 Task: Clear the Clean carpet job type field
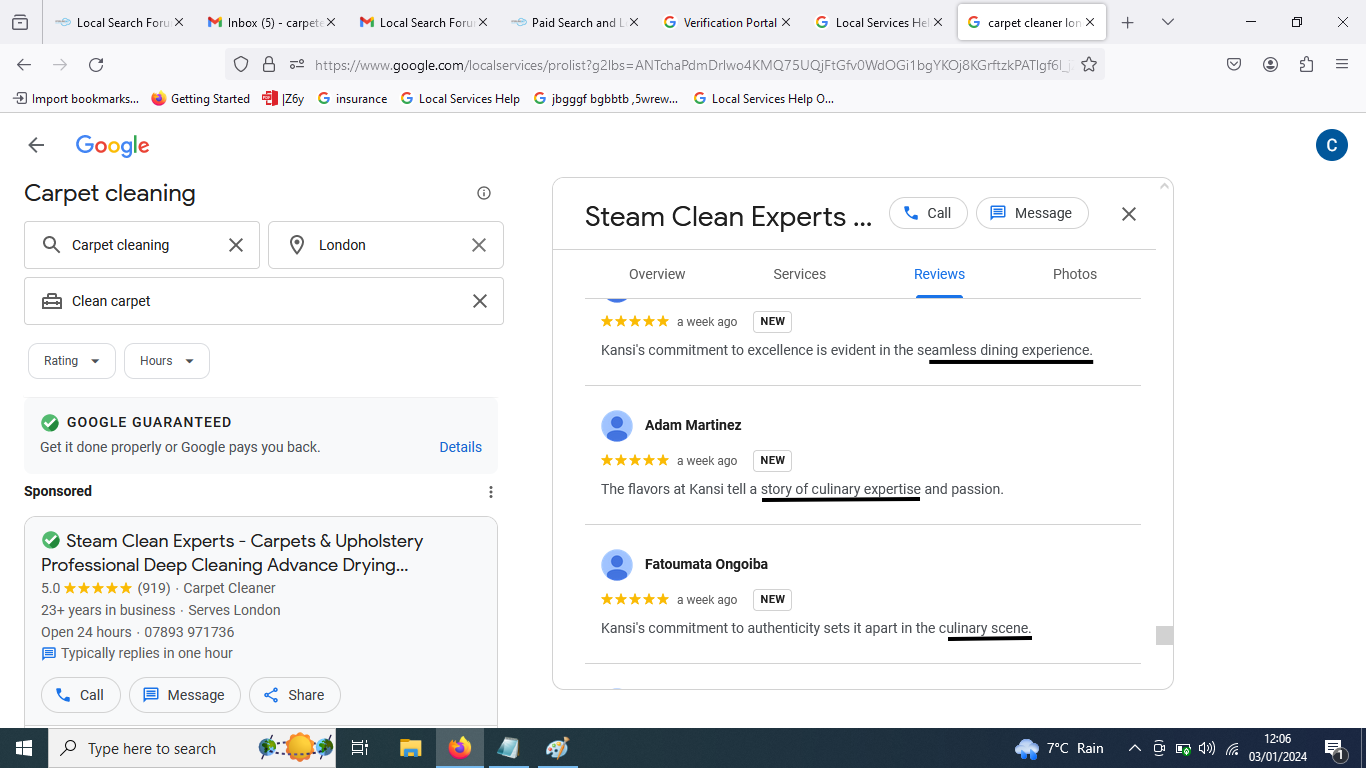coord(480,301)
